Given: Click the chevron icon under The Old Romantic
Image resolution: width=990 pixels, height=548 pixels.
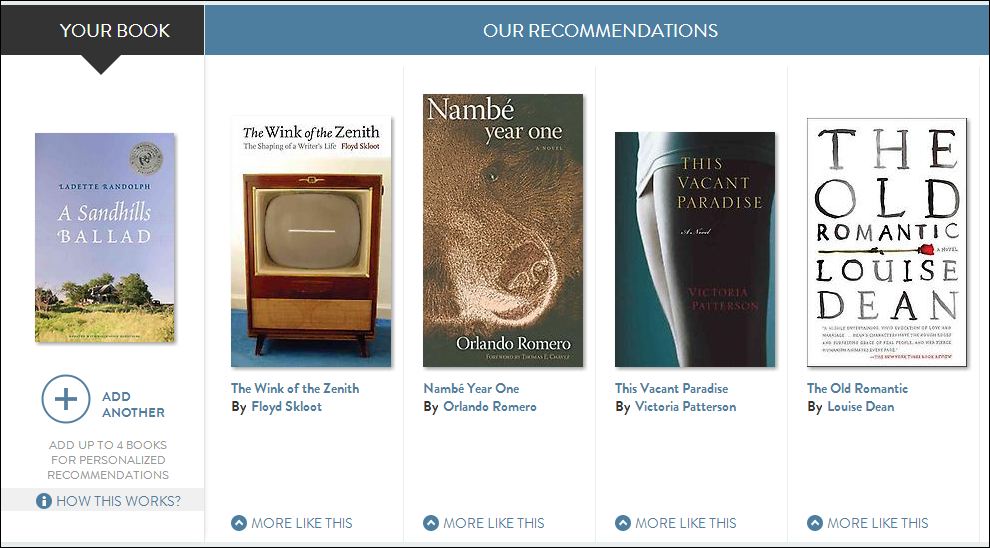Looking at the screenshot, I should coord(814,523).
